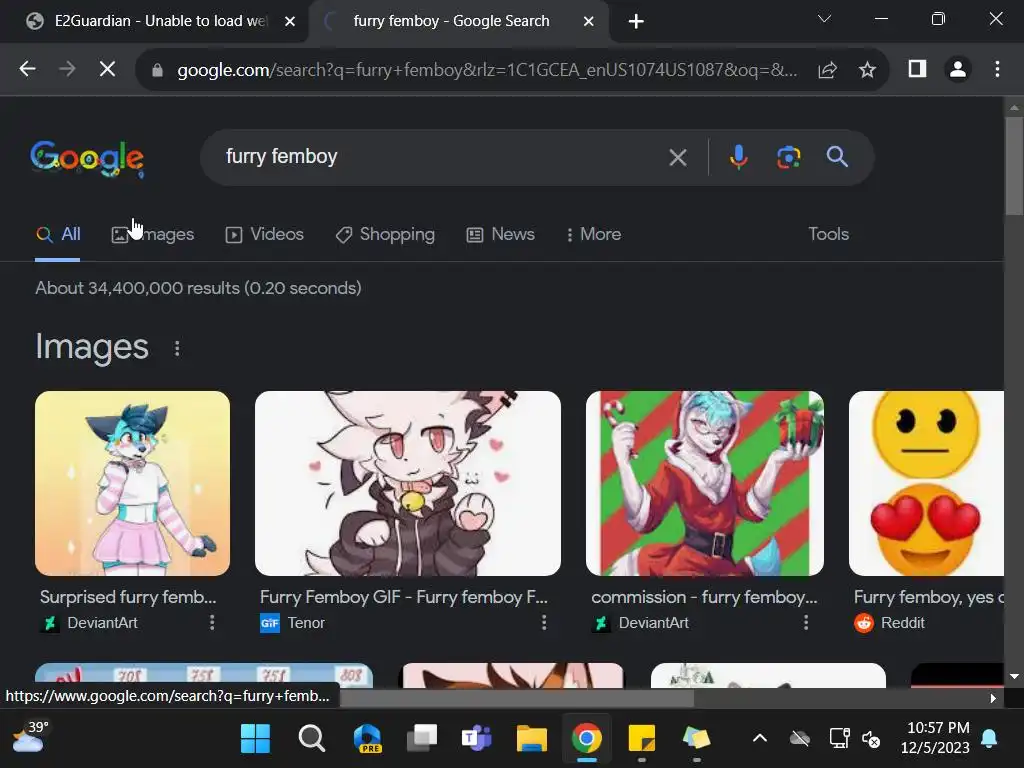This screenshot has width=1024, height=768.
Task: Click the OneDrive tray icon
Action: click(x=799, y=739)
